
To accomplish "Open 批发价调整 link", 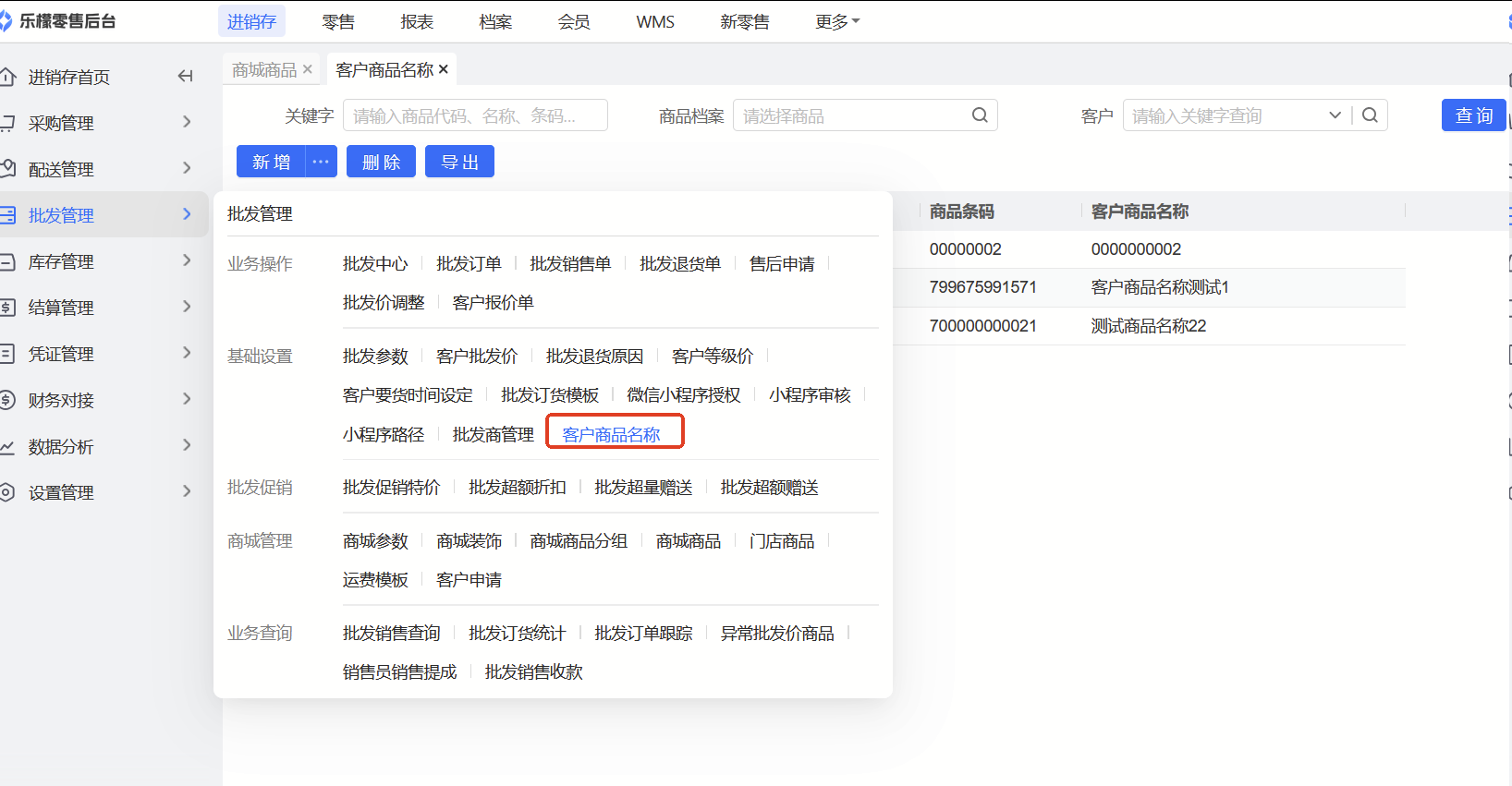I will click(384, 303).
